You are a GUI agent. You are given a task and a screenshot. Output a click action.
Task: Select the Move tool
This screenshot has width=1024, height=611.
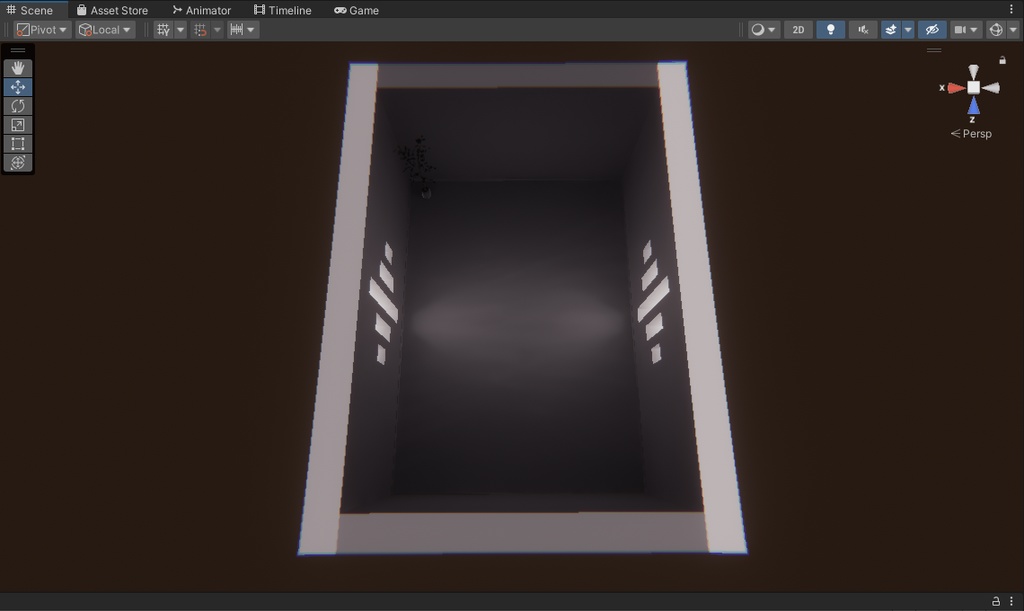click(18, 87)
